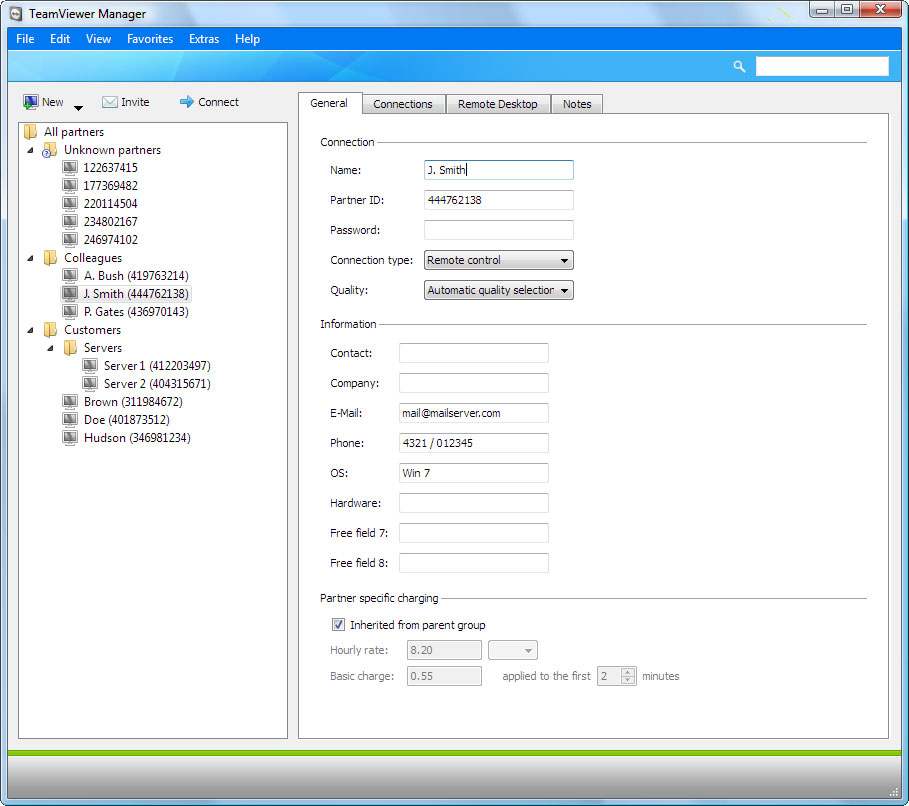Click computer icon beside A. Bush
The width and height of the screenshot is (909, 806).
click(70, 276)
